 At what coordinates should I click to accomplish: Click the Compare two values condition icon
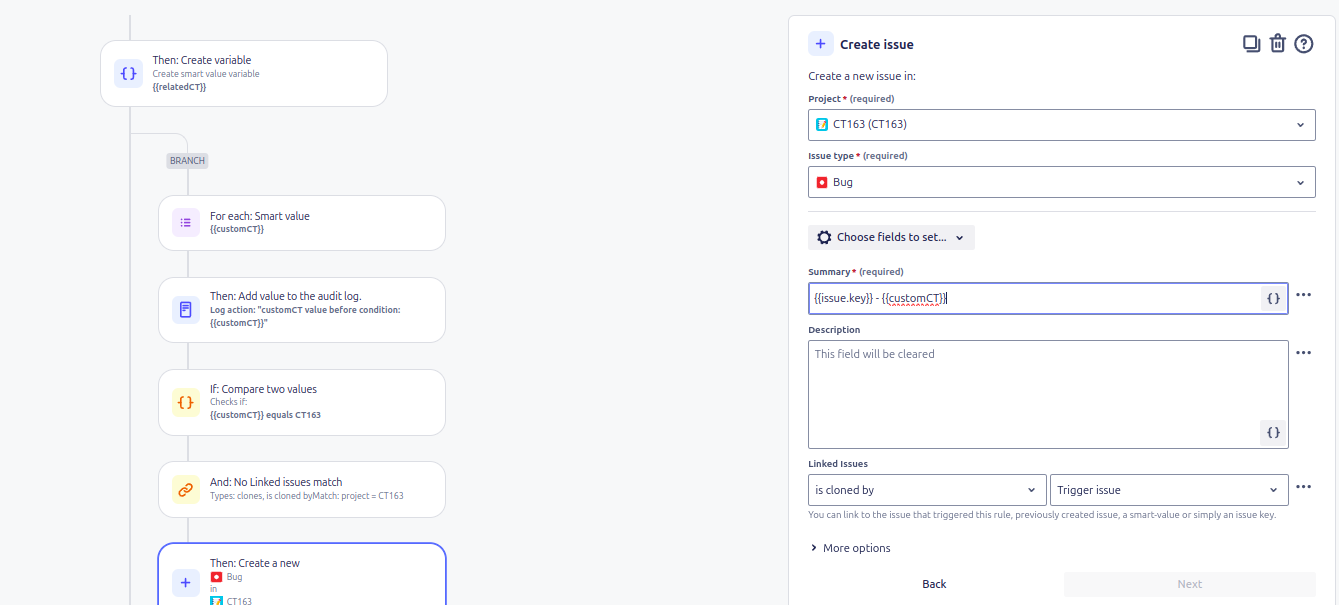coord(186,402)
